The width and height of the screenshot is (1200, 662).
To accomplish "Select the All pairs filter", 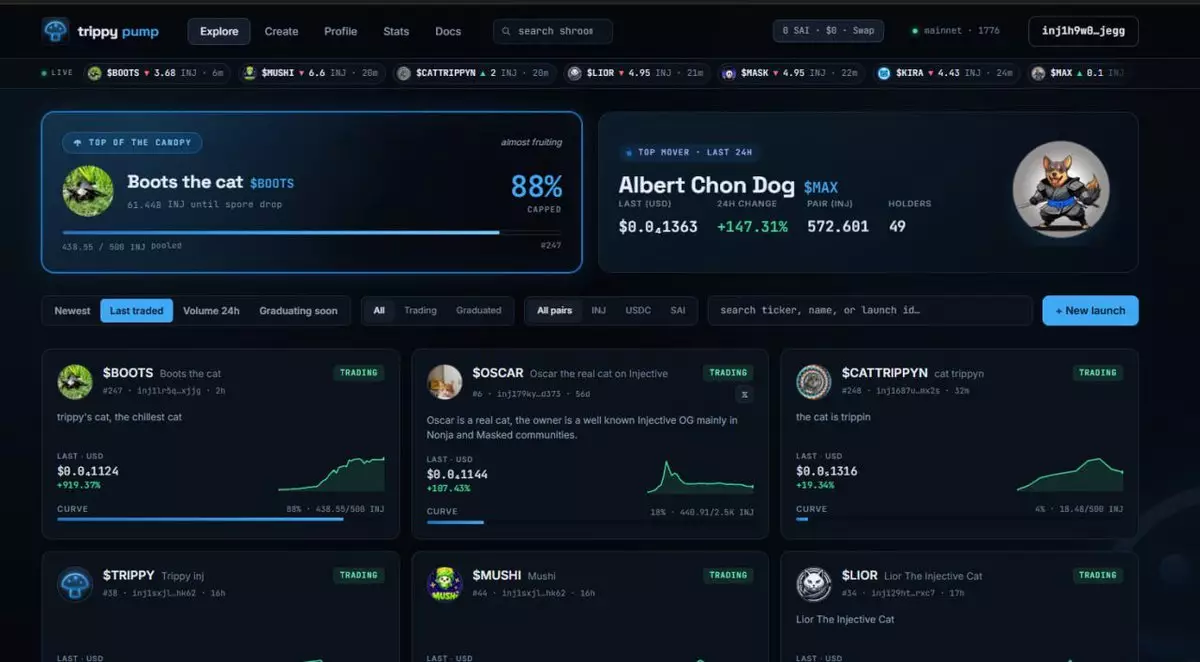I will point(554,310).
